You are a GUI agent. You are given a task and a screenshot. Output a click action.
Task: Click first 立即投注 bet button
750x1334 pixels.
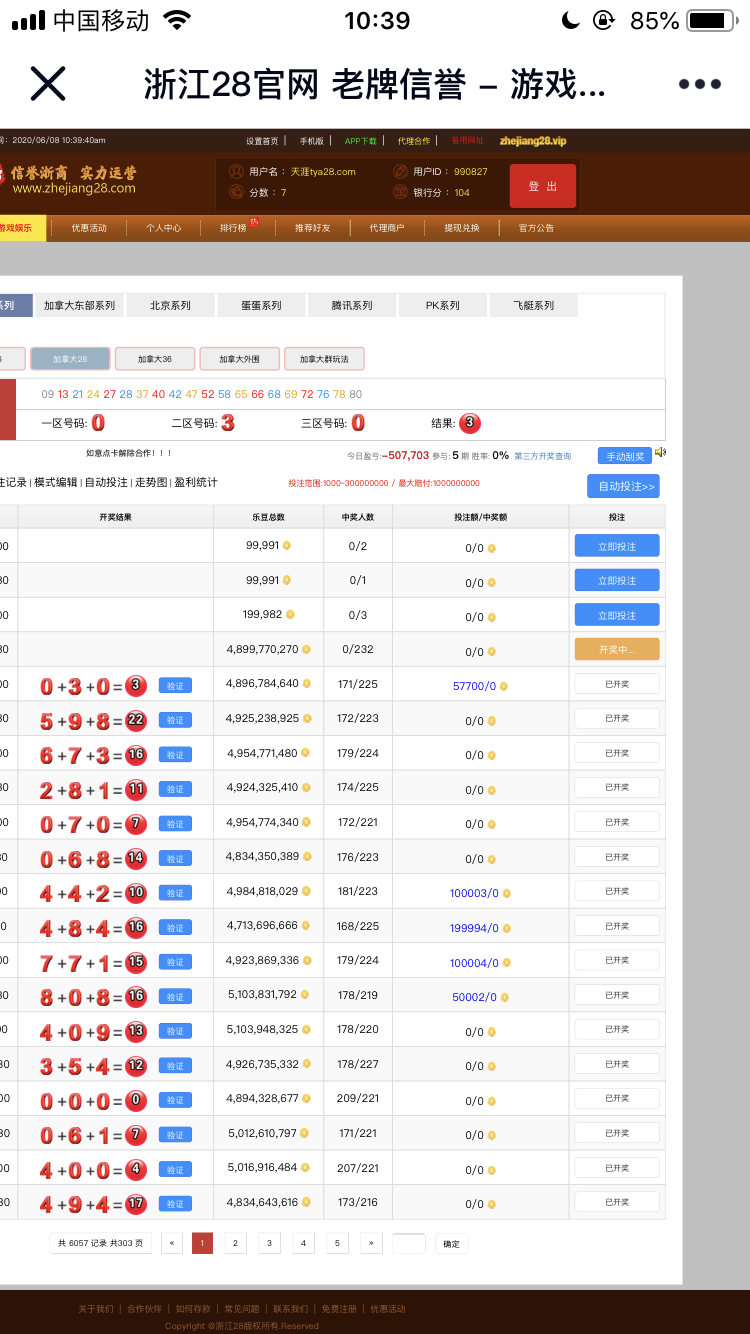(616, 546)
